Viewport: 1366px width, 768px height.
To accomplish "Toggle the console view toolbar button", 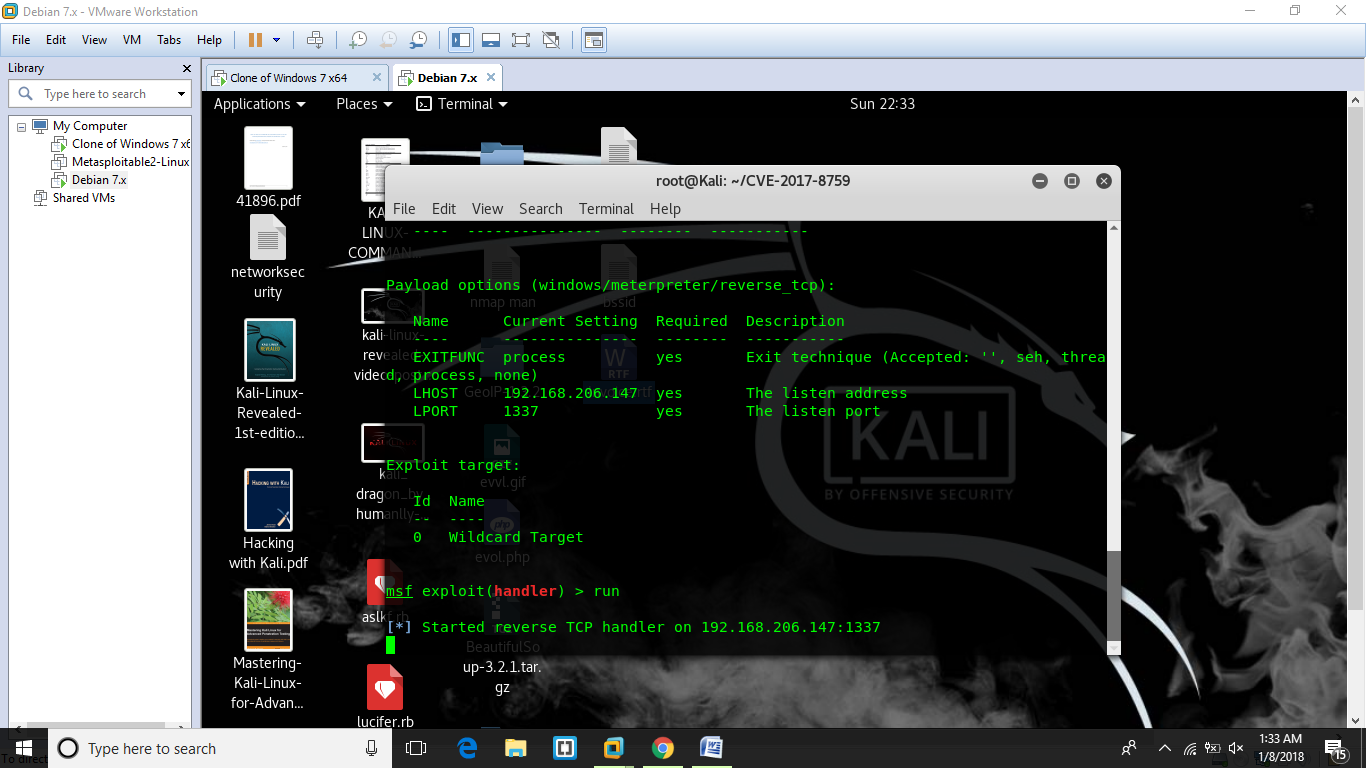I will click(594, 40).
